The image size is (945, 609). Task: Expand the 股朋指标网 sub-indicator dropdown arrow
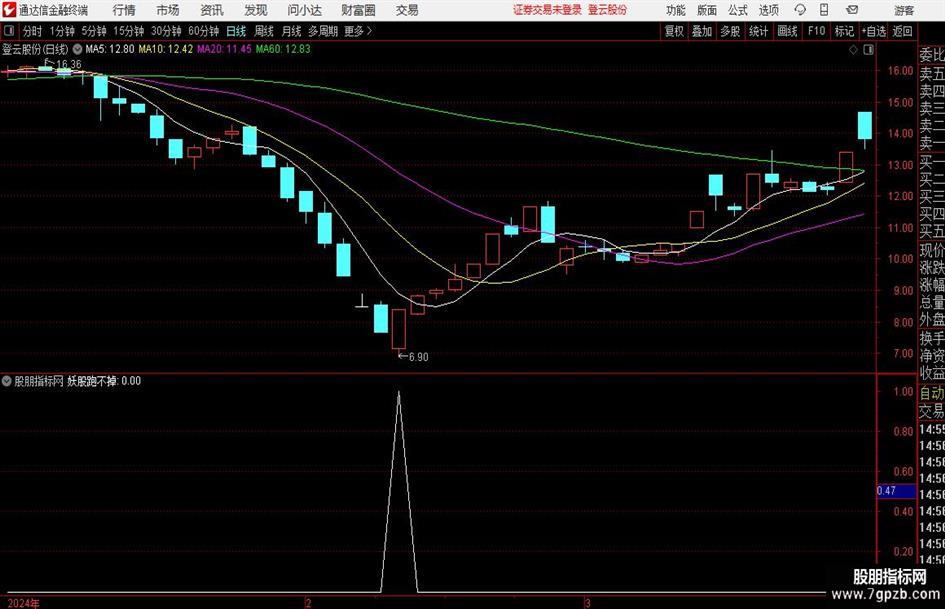click(x=7, y=381)
